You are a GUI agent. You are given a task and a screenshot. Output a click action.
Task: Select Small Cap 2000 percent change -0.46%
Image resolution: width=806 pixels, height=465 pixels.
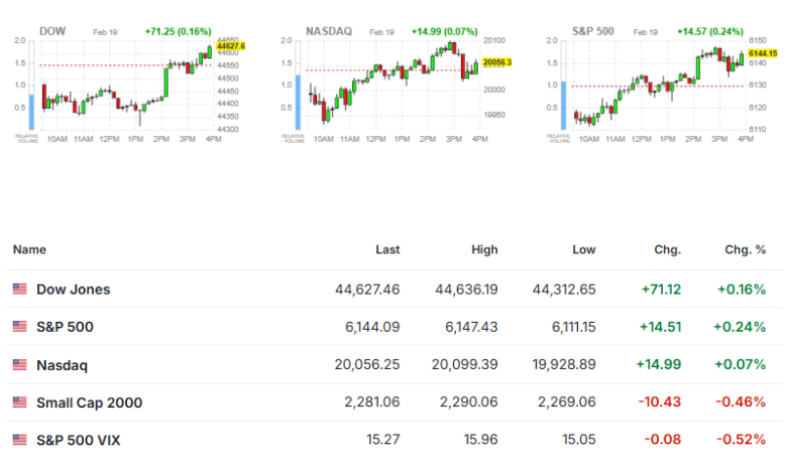click(x=740, y=402)
